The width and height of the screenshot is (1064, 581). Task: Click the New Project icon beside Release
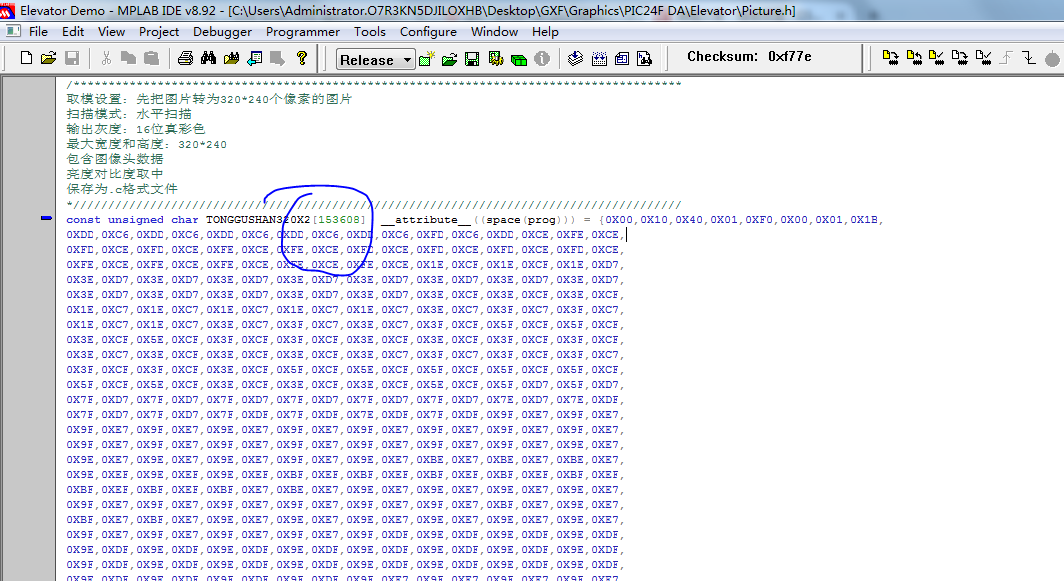(427, 59)
